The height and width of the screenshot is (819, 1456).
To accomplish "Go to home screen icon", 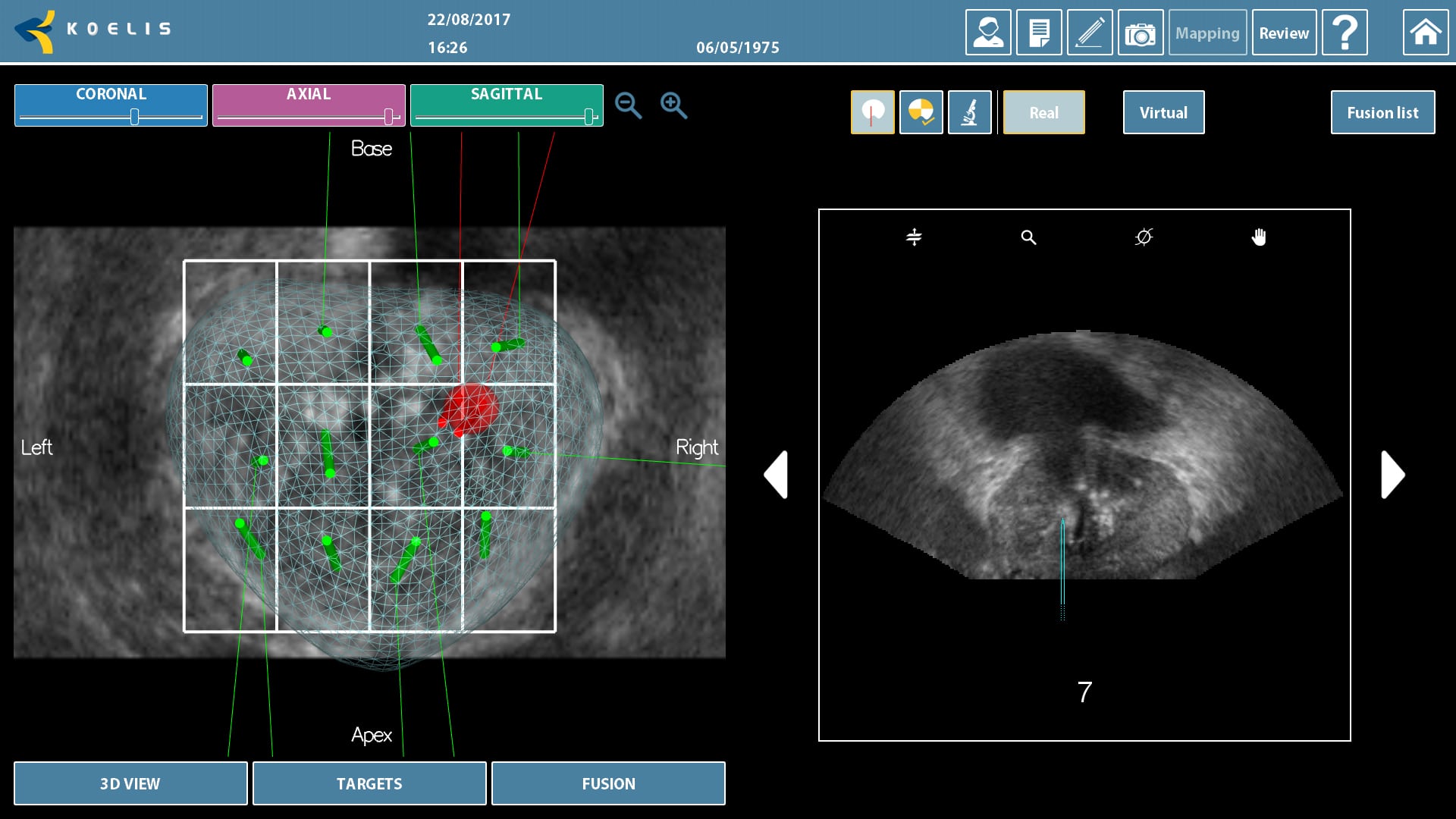I will 1425,33.
